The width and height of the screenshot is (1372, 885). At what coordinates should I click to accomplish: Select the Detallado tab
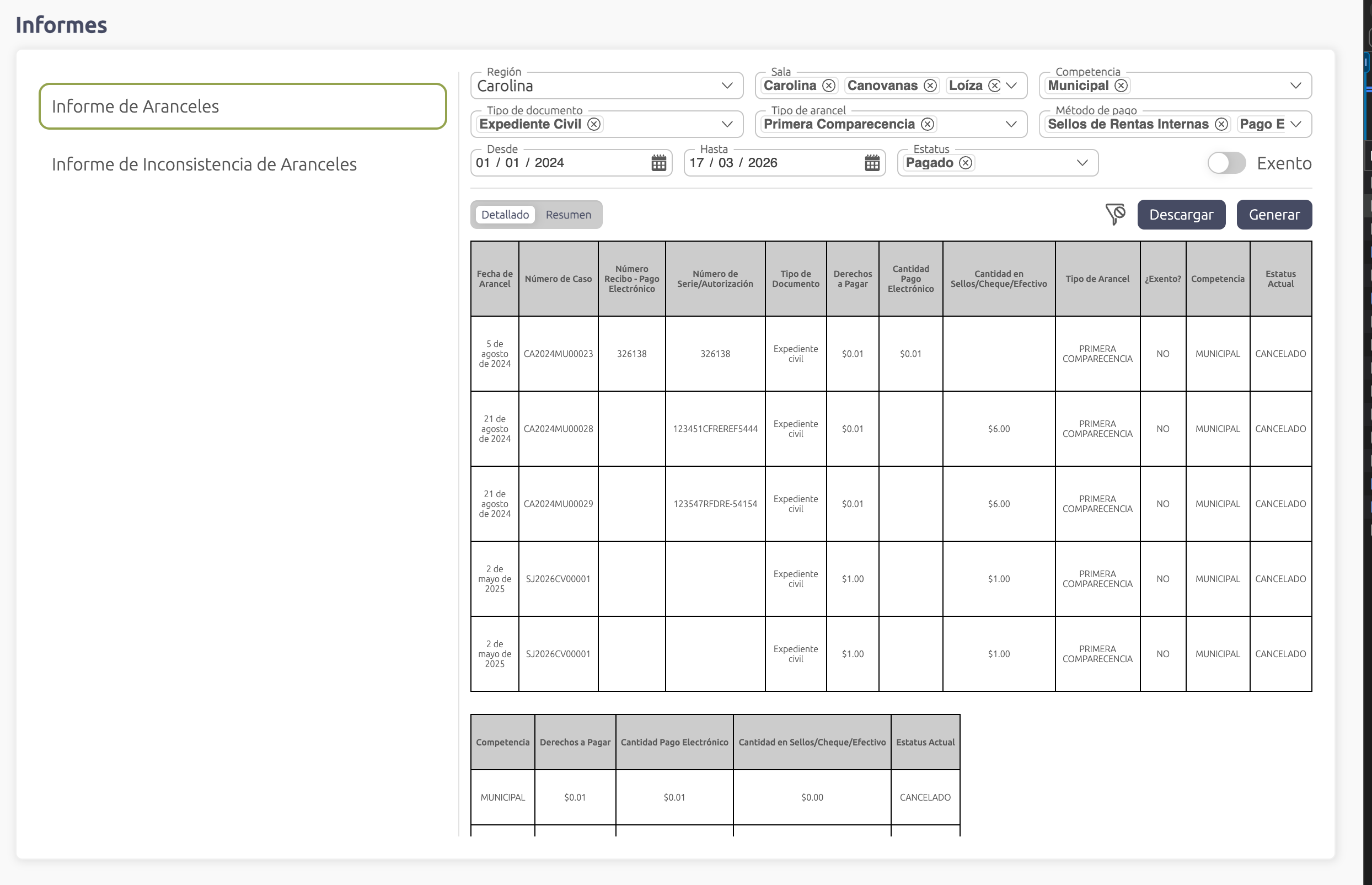pyautogui.click(x=504, y=215)
